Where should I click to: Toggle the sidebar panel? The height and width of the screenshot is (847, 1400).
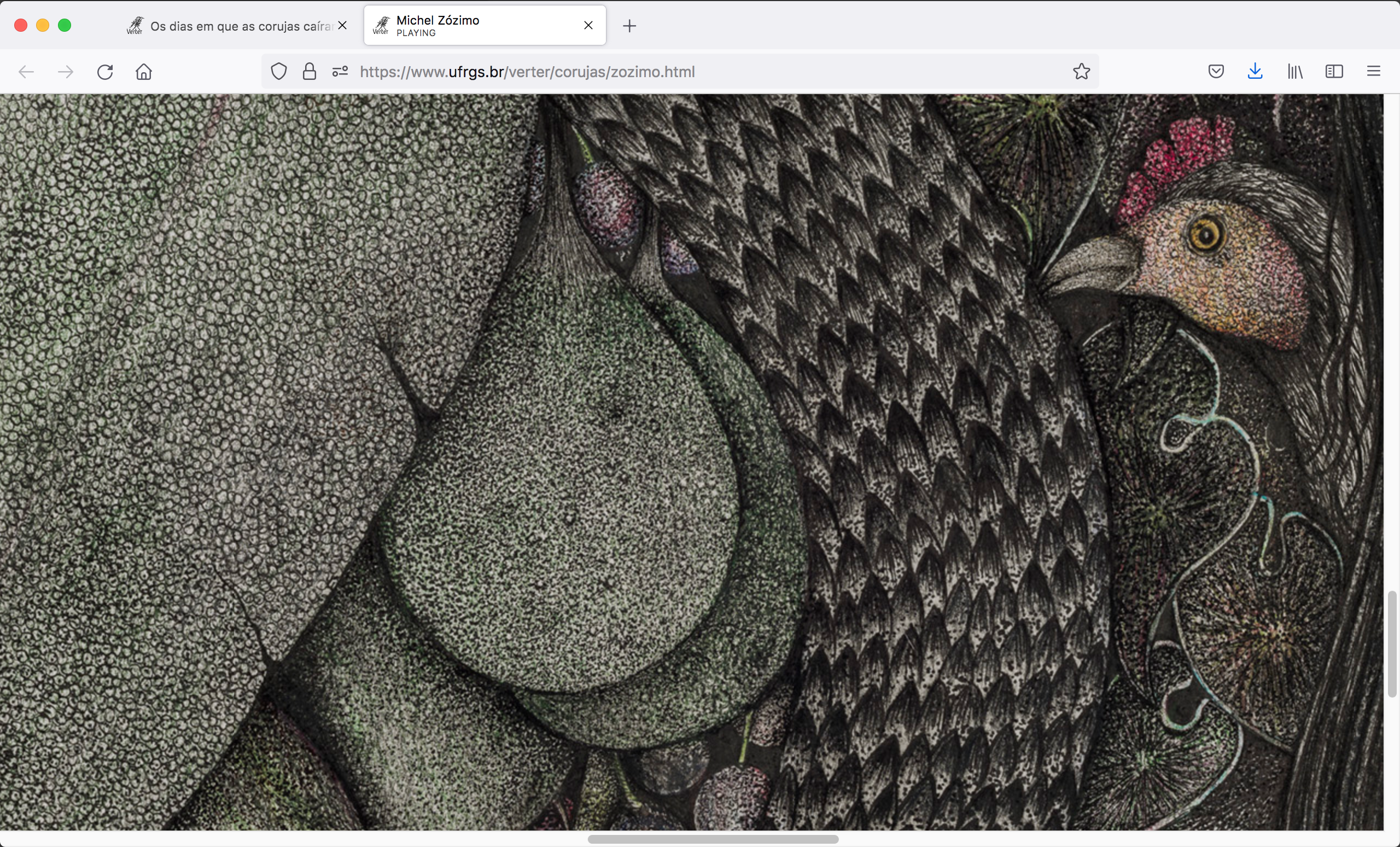[1334, 72]
